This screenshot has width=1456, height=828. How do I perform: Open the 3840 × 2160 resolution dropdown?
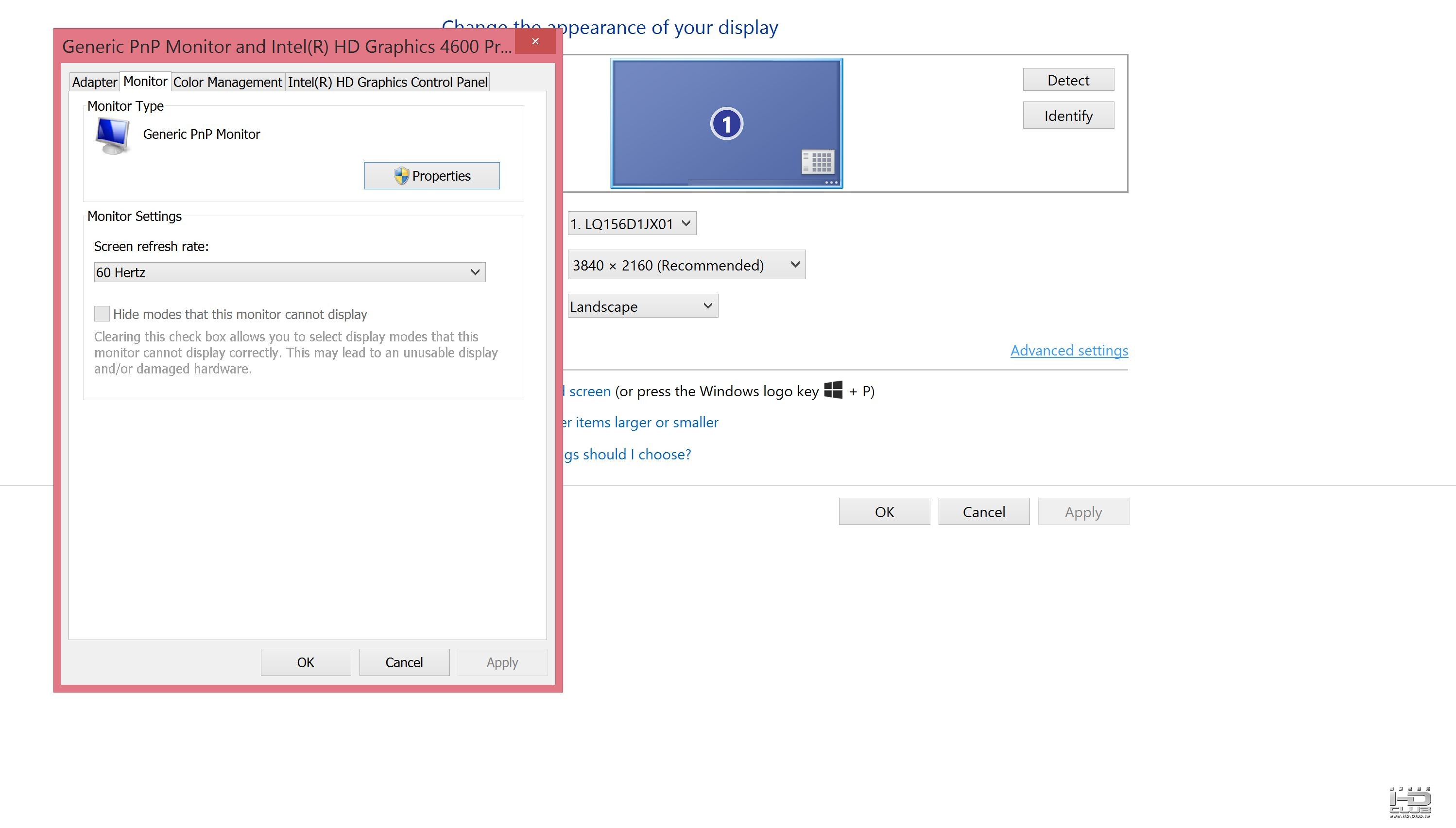tap(686, 265)
